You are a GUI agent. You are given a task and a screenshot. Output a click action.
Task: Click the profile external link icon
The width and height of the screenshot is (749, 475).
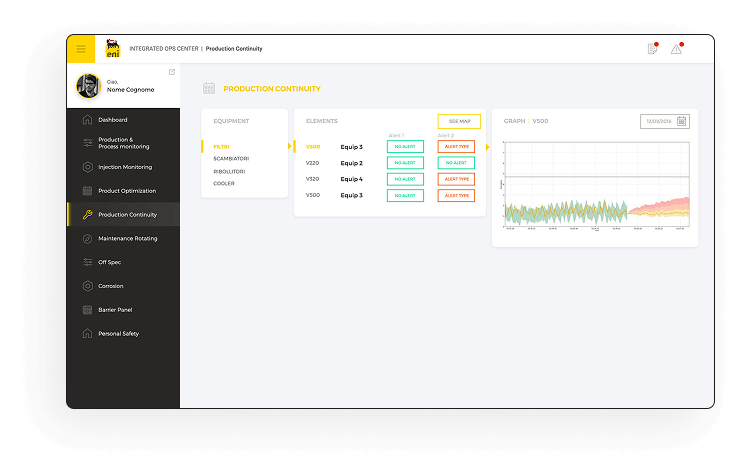click(x=172, y=72)
